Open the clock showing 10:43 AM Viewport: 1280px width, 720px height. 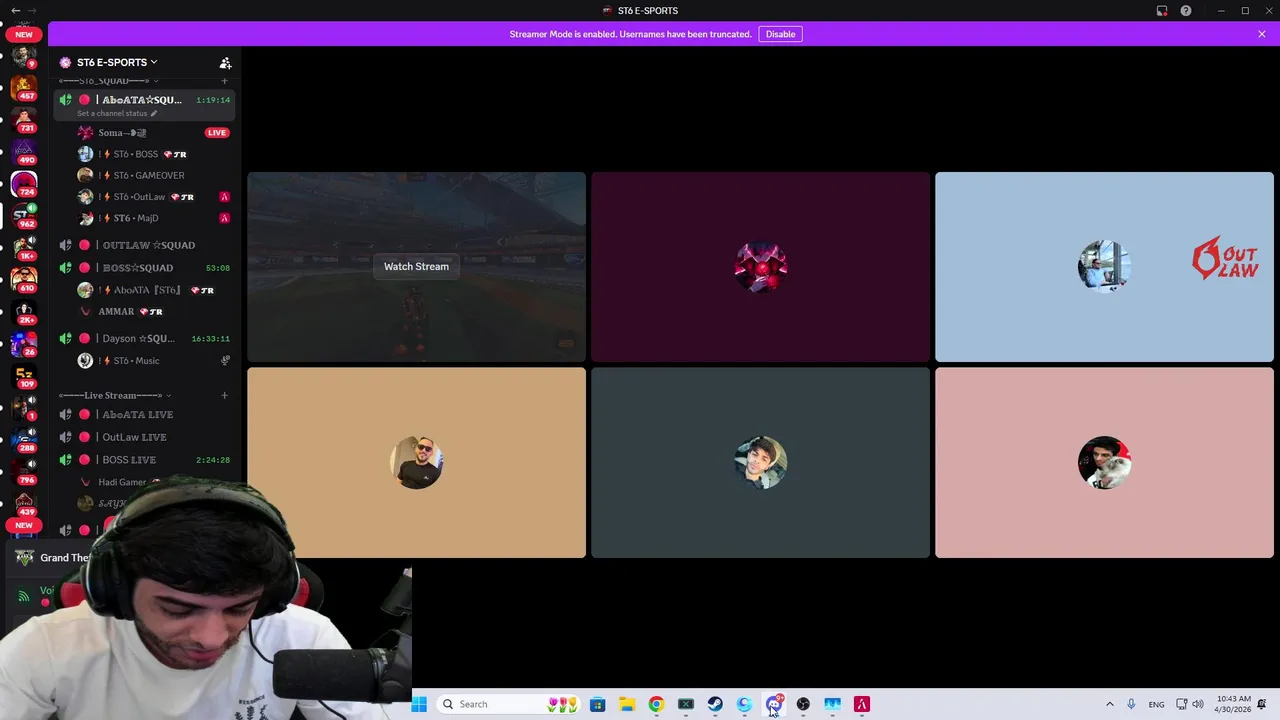click(1234, 704)
